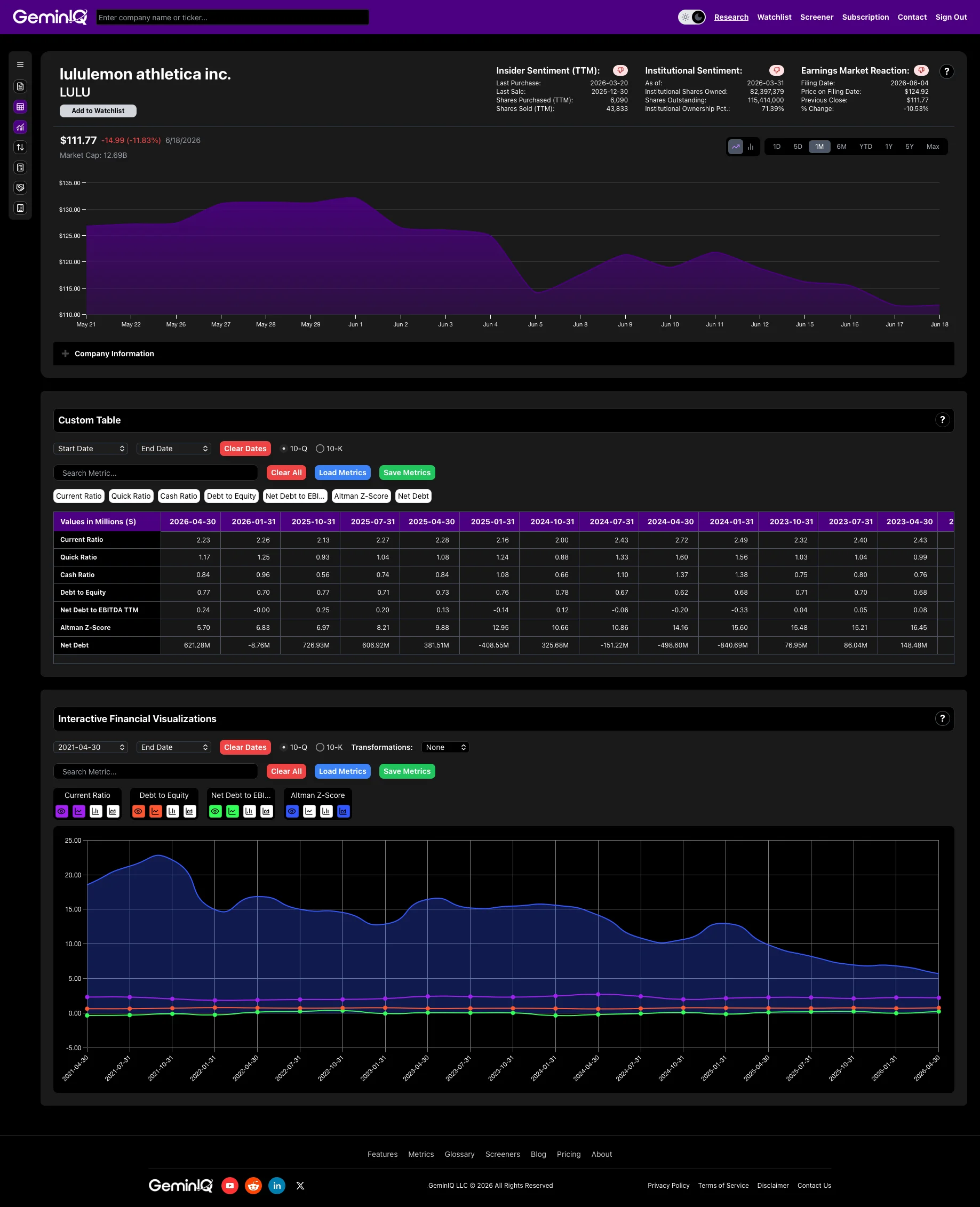Set Altman Z-Score to line chart
Screen dimensions: 980x1207
(309, 811)
